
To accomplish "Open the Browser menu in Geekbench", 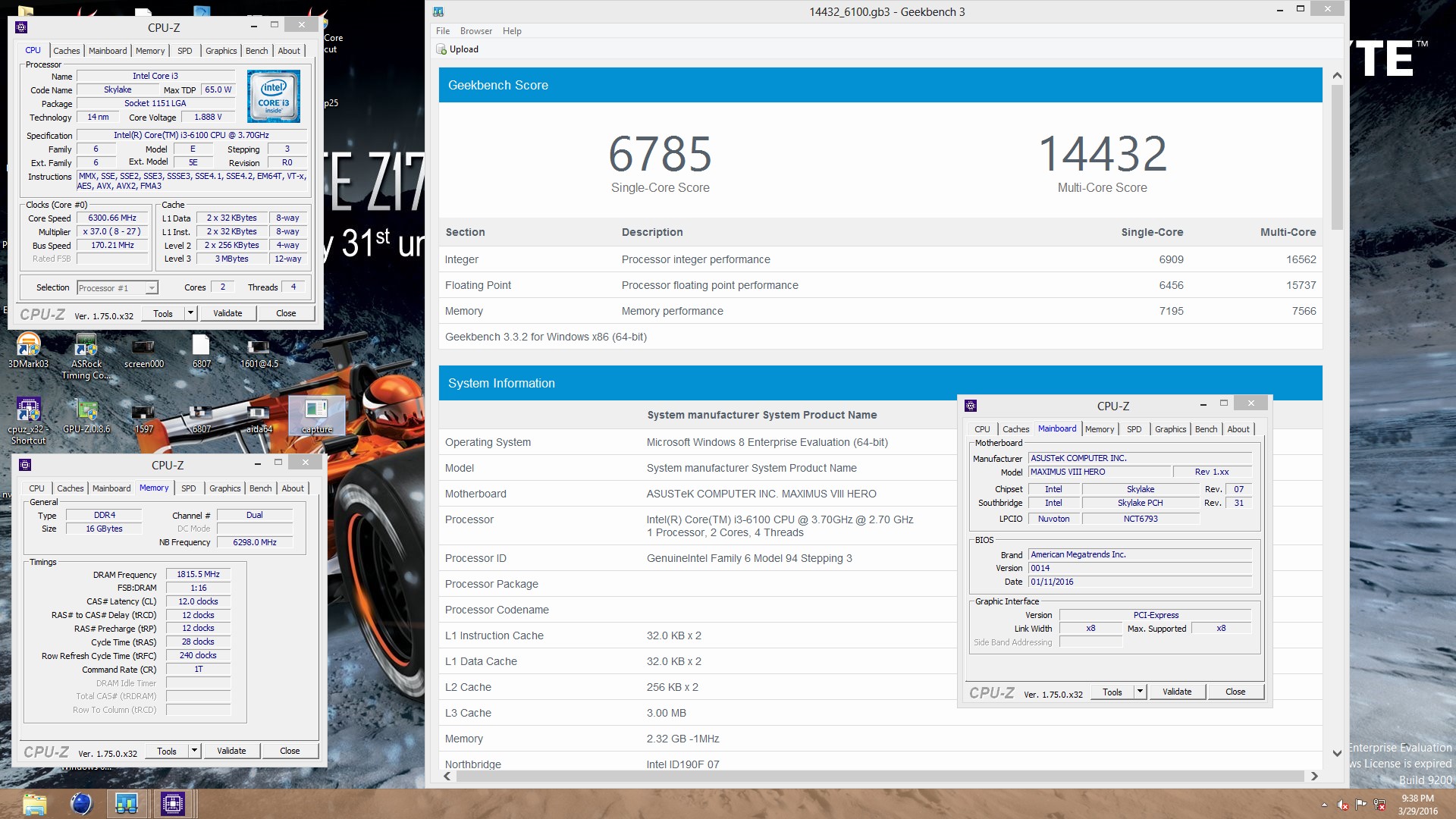I will (x=475, y=31).
